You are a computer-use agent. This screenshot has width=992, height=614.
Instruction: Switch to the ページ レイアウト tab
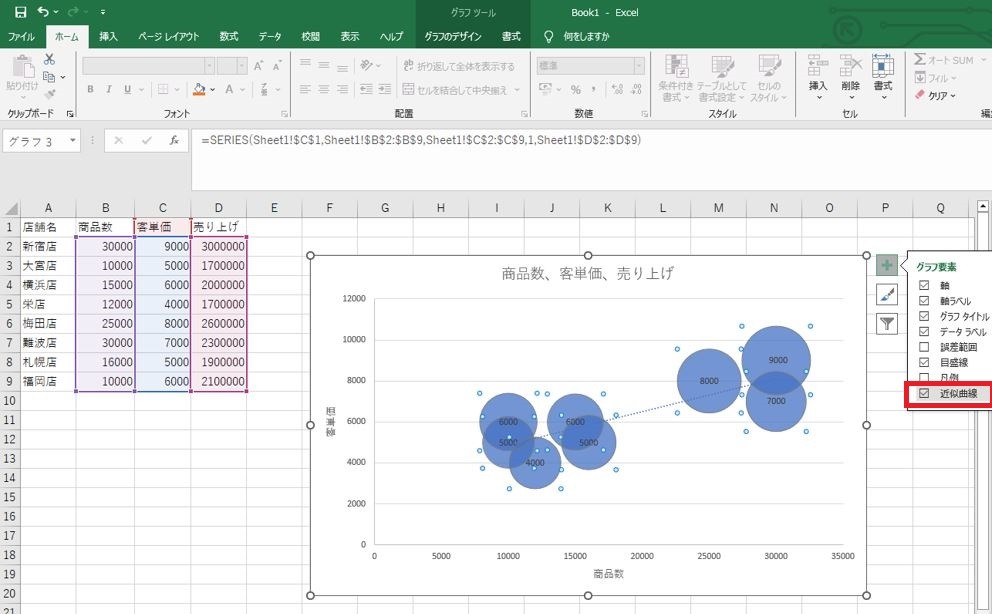(168, 37)
